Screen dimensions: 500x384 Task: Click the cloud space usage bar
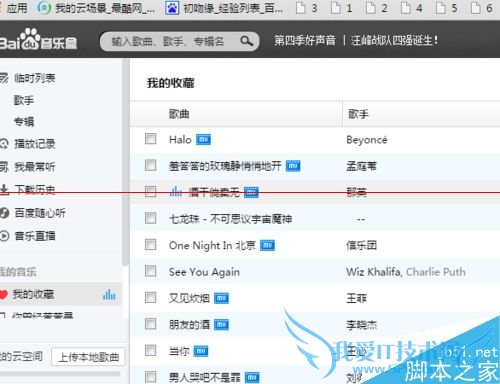pyautogui.click(x=60, y=374)
